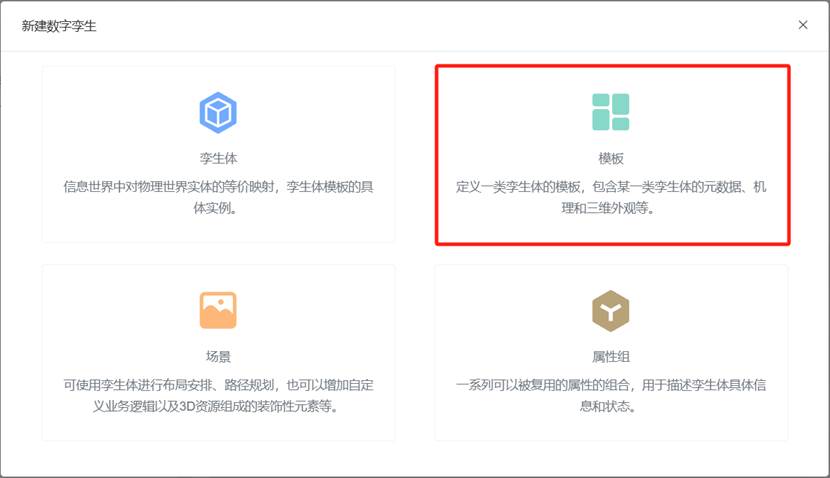Close the 新建数字孪生 dialog
The height and width of the screenshot is (478, 830).
(803, 25)
